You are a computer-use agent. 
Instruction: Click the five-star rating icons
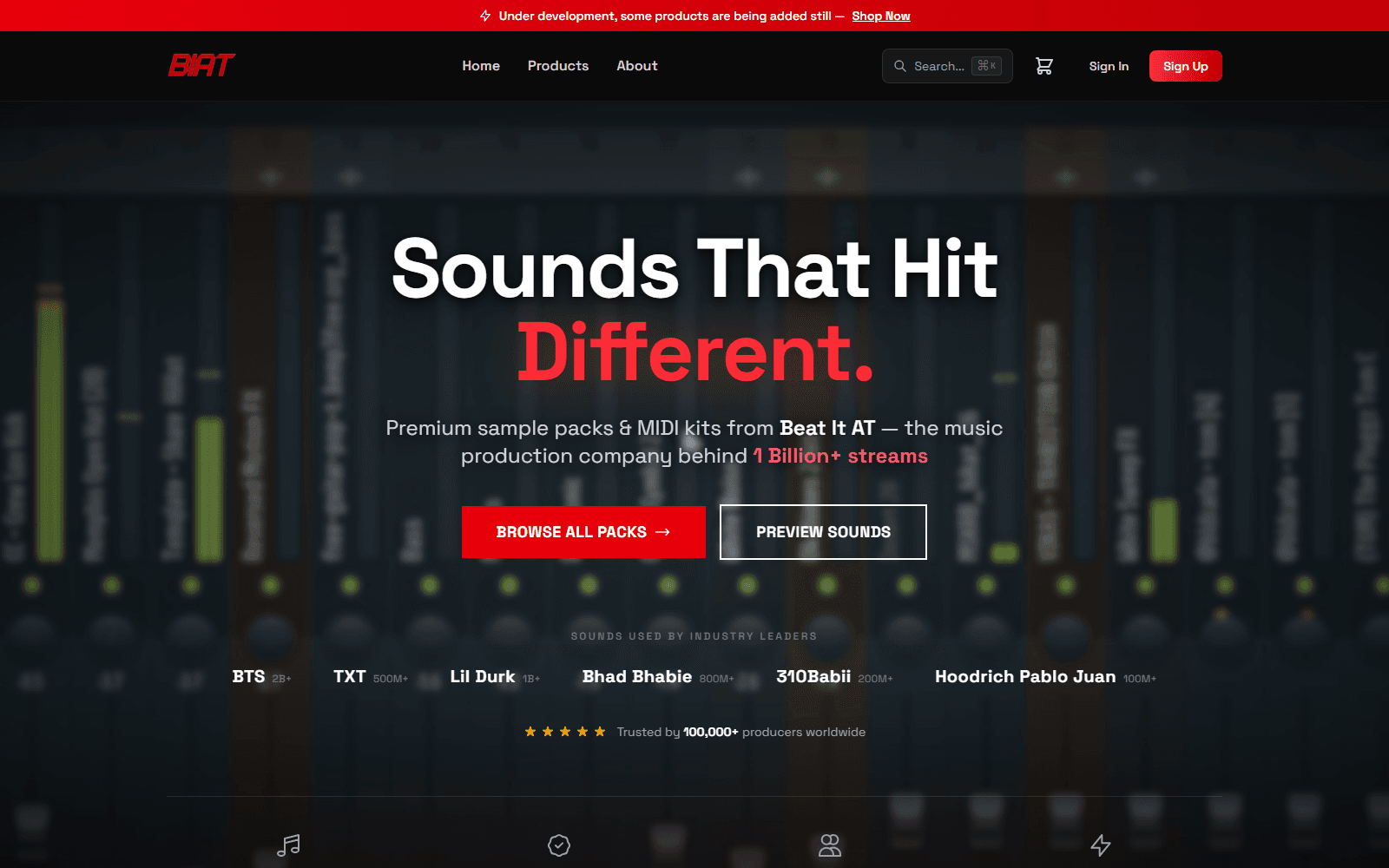[x=565, y=732]
